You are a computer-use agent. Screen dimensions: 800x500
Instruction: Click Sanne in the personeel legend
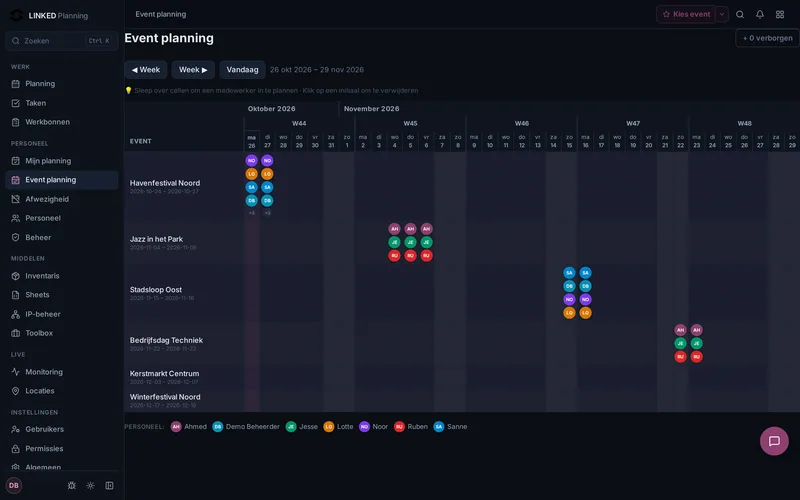[x=450, y=427]
